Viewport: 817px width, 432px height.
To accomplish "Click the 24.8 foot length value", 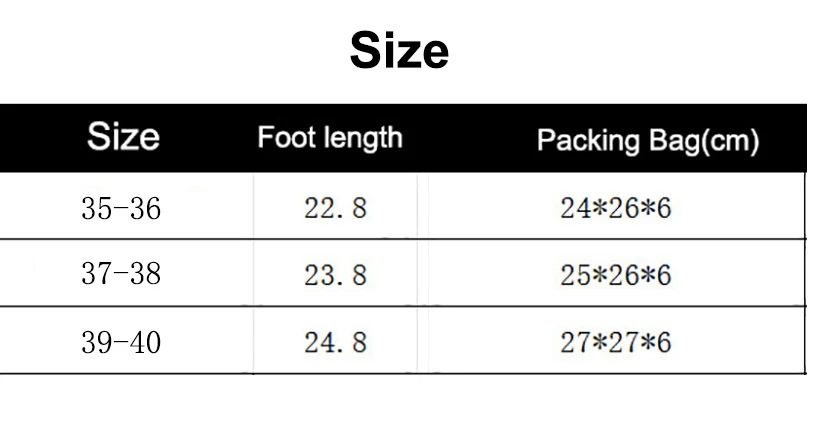I will 336,343.
